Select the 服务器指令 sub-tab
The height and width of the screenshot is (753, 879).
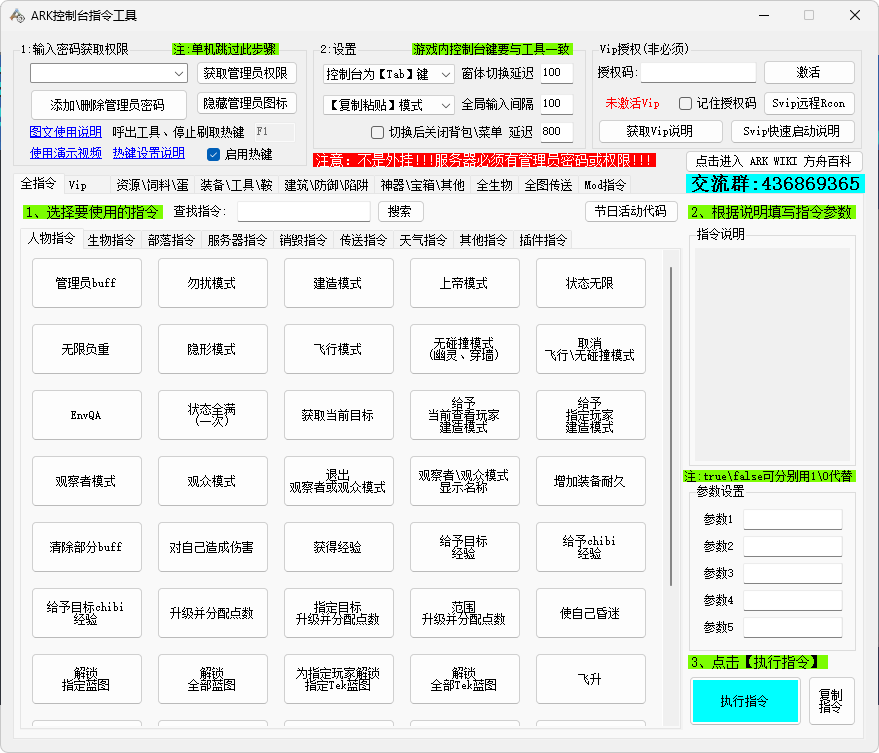coord(237,240)
